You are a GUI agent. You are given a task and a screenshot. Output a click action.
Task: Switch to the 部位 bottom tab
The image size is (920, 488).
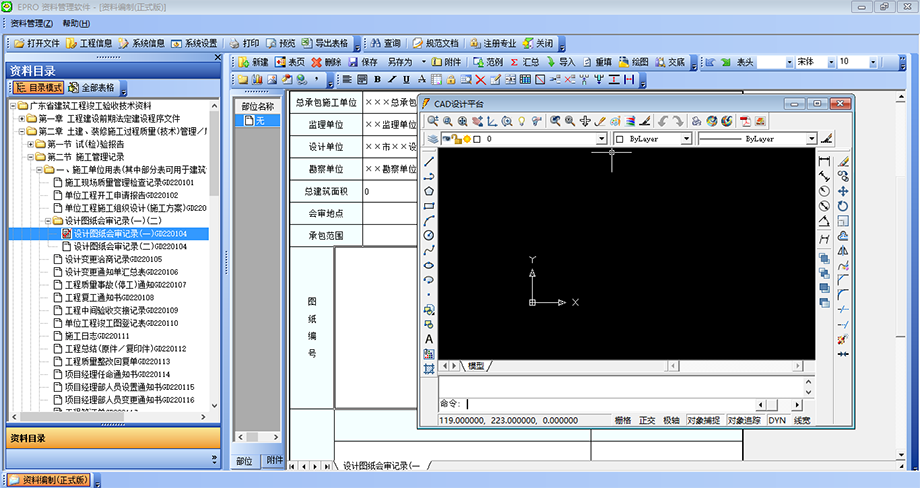pos(244,461)
